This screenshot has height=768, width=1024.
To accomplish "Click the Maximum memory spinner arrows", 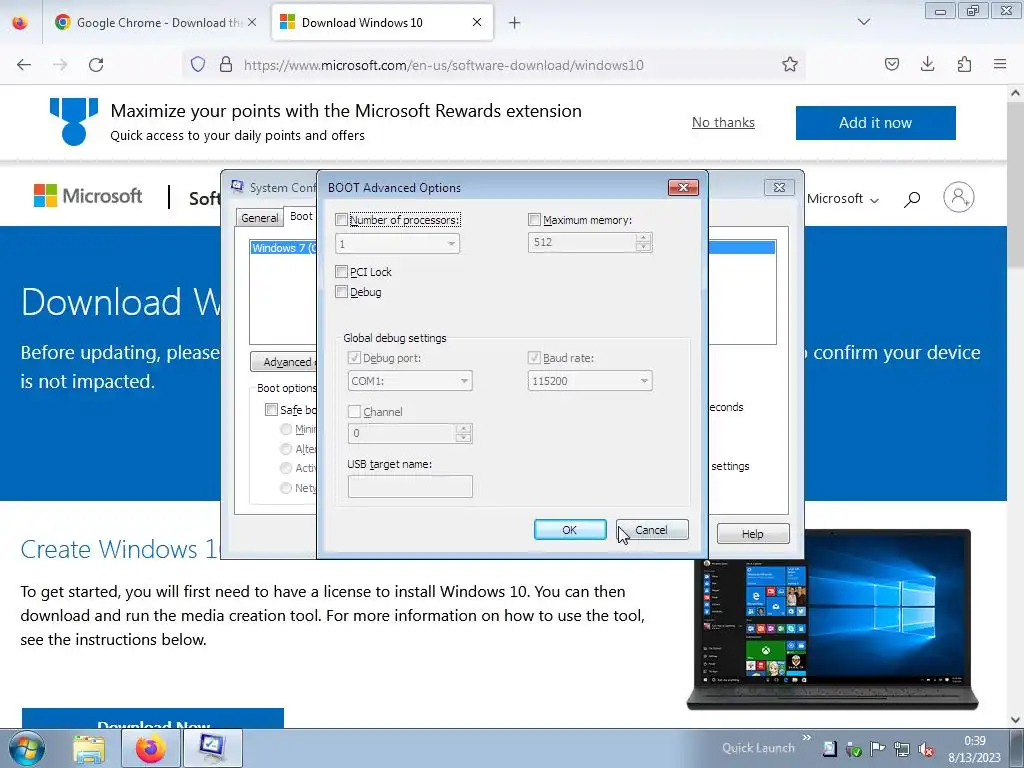I will (x=643, y=242).
